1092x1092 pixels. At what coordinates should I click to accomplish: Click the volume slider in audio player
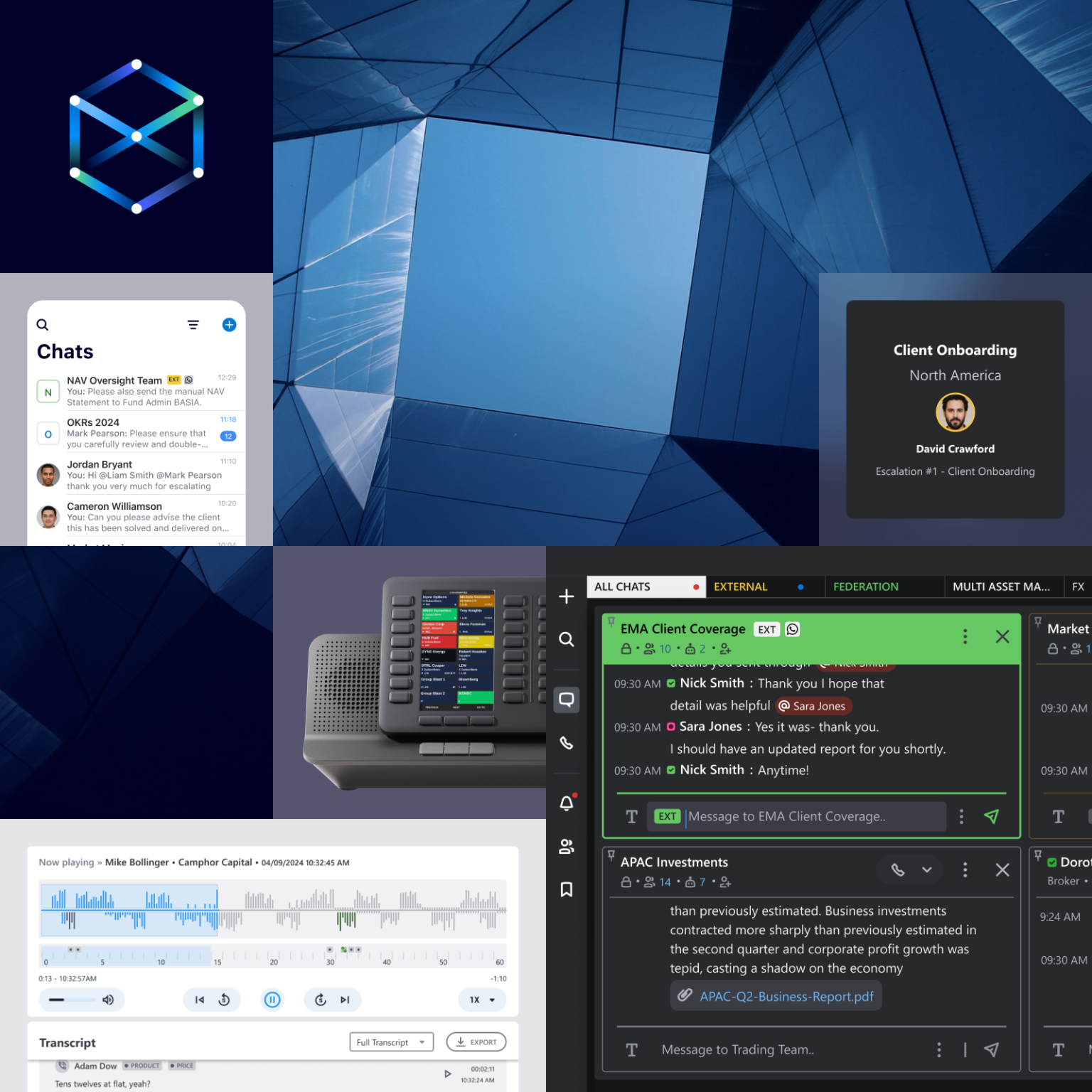click(71, 1000)
